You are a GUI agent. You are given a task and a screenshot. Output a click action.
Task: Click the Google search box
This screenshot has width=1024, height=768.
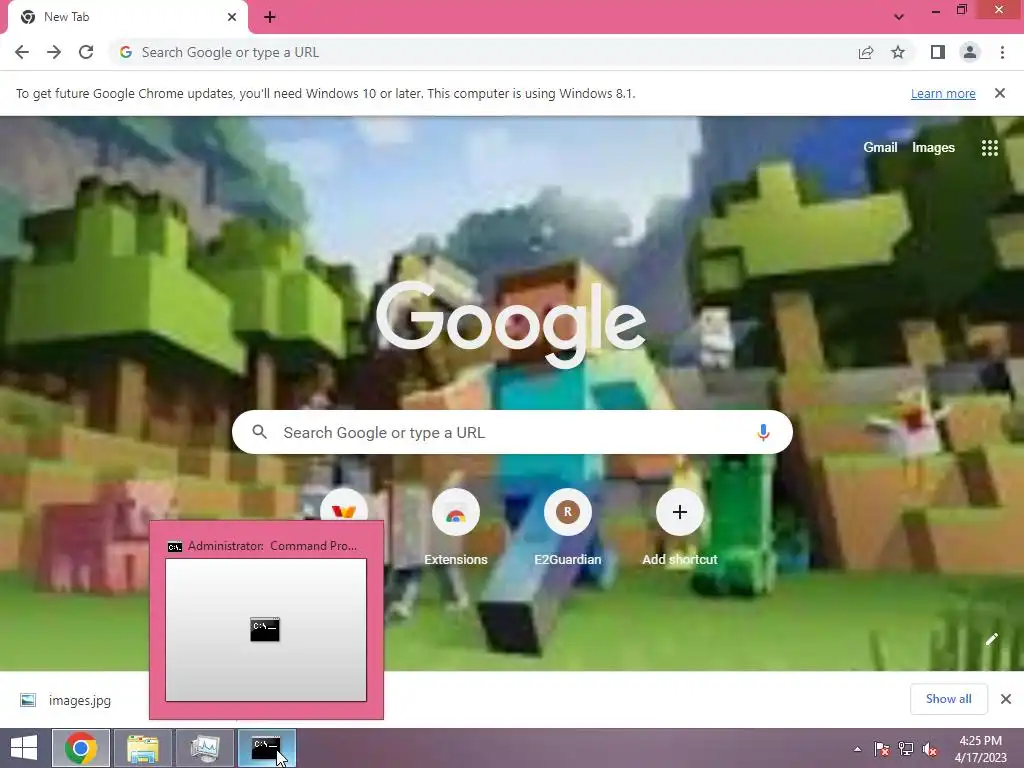pyautogui.click(x=512, y=432)
